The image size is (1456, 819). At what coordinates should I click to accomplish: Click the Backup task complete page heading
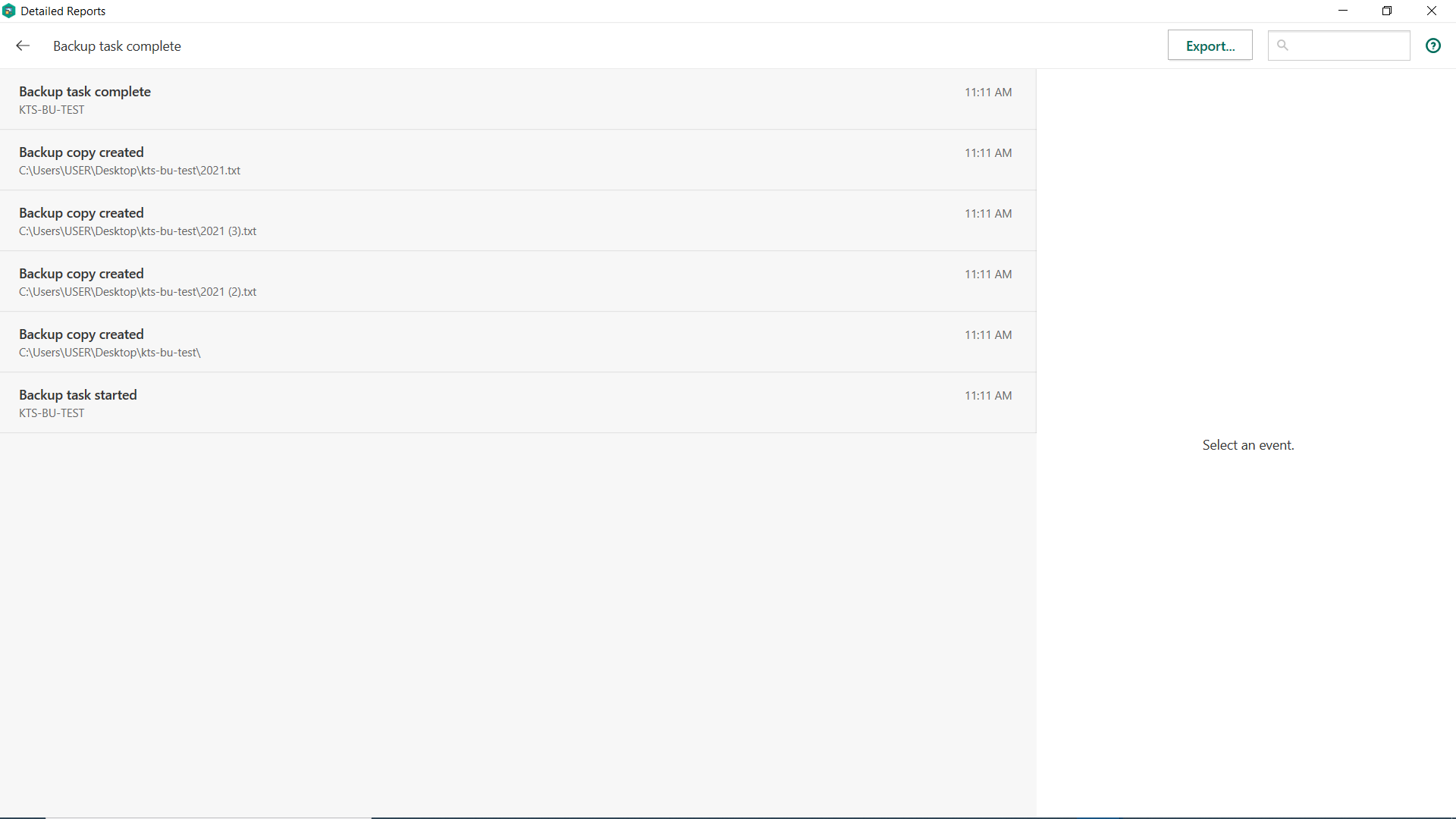click(117, 46)
